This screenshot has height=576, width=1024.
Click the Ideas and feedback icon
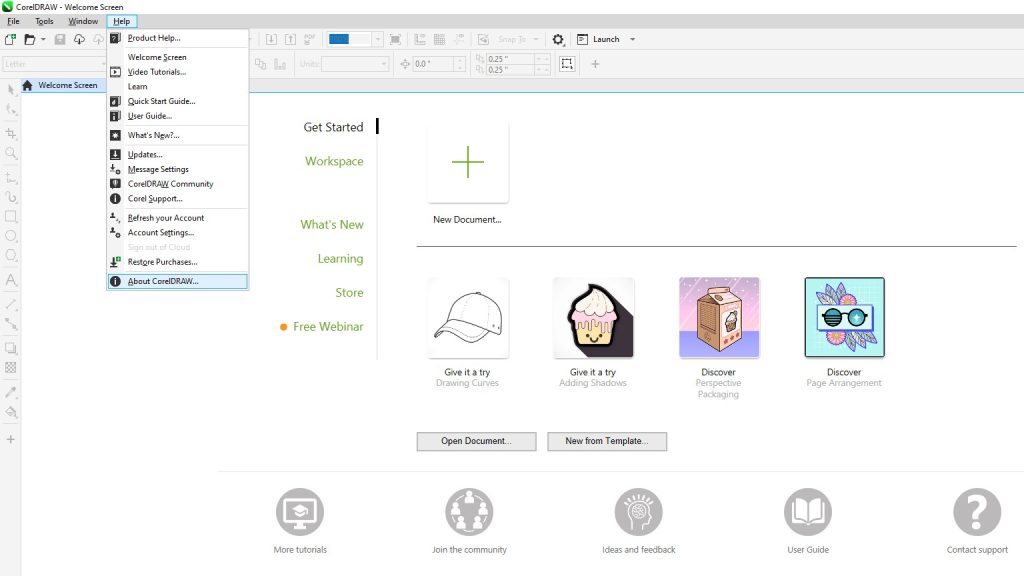[x=639, y=512]
